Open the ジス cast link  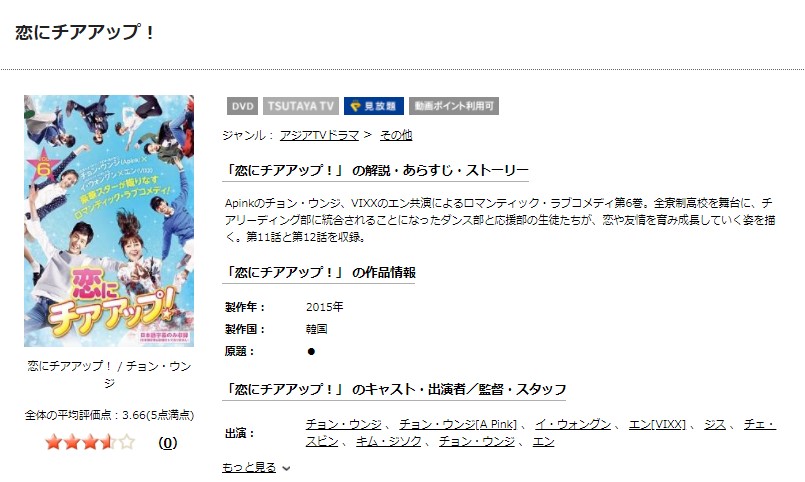[x=715, y=424]
